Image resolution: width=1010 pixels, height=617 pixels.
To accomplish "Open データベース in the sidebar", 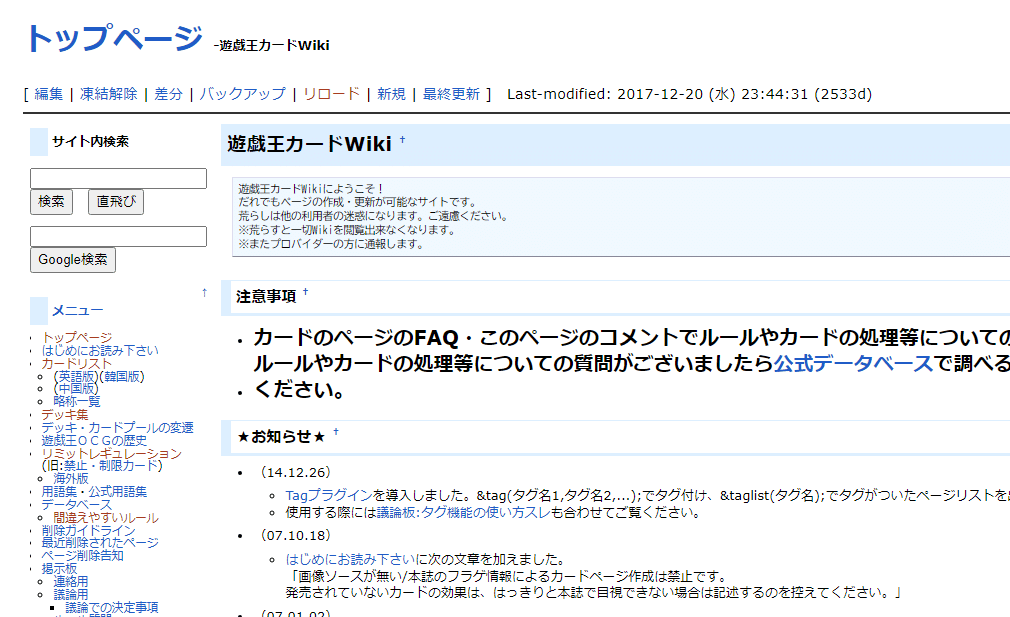I will (x=77, y=505).
